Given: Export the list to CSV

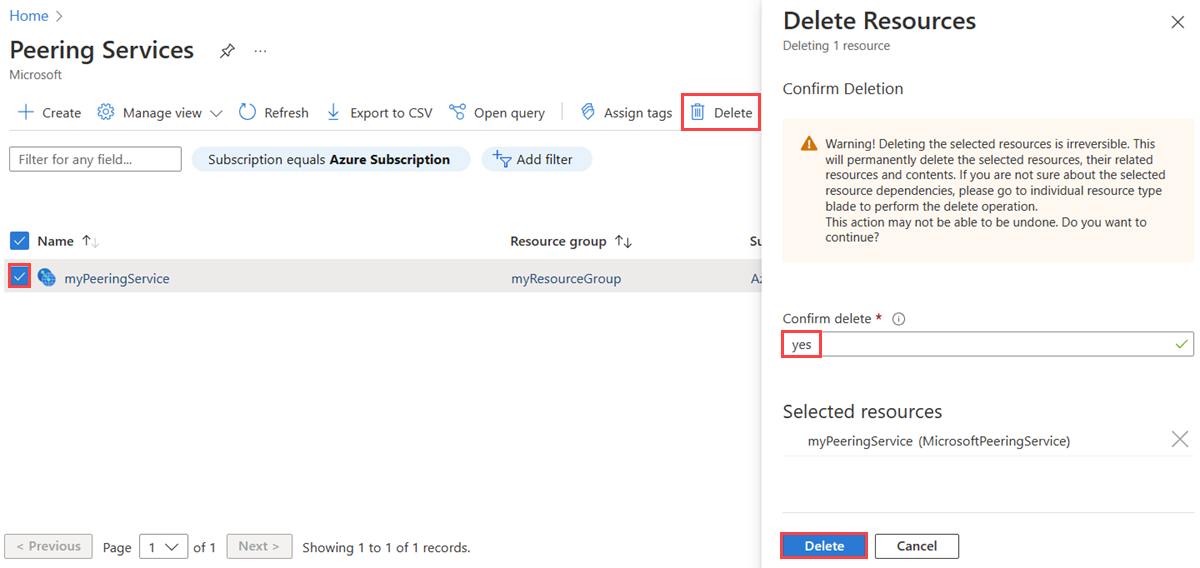Looking at the screenshot, I should tap(380, 113).
